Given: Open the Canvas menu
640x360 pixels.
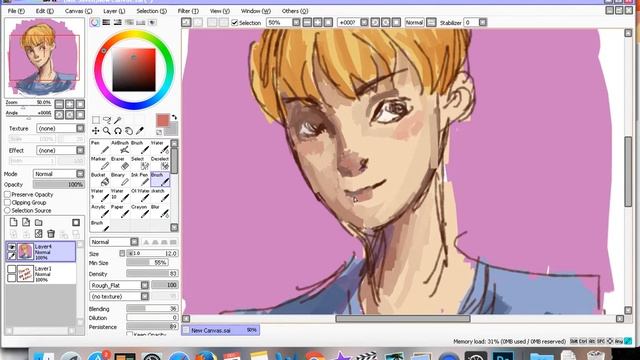Looking at the screenshot, I should 78,11.
